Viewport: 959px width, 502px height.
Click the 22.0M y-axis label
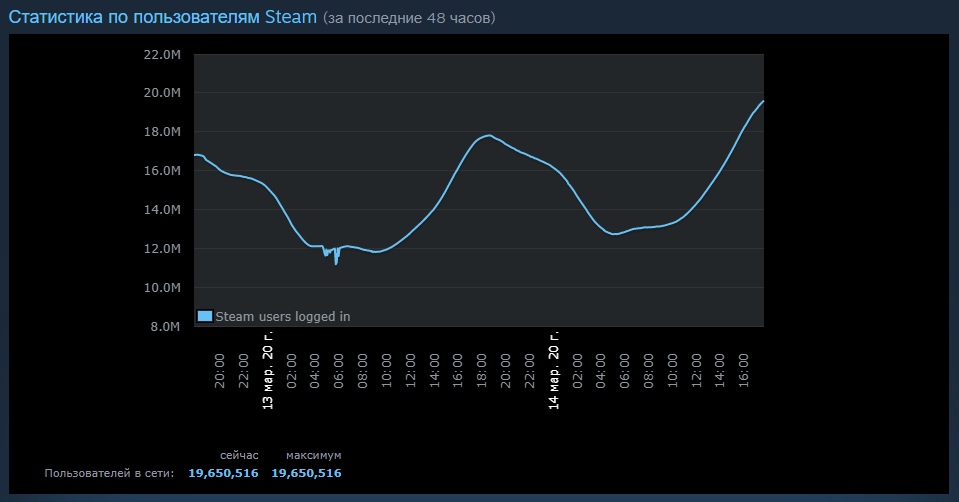click(x=162, y=54)
